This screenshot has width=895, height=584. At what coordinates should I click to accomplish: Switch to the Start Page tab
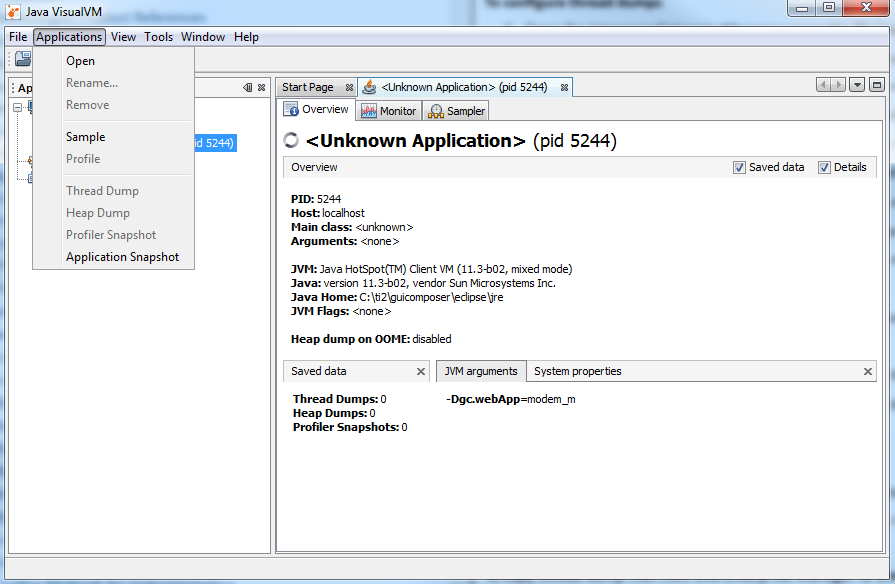coord(308,87)
